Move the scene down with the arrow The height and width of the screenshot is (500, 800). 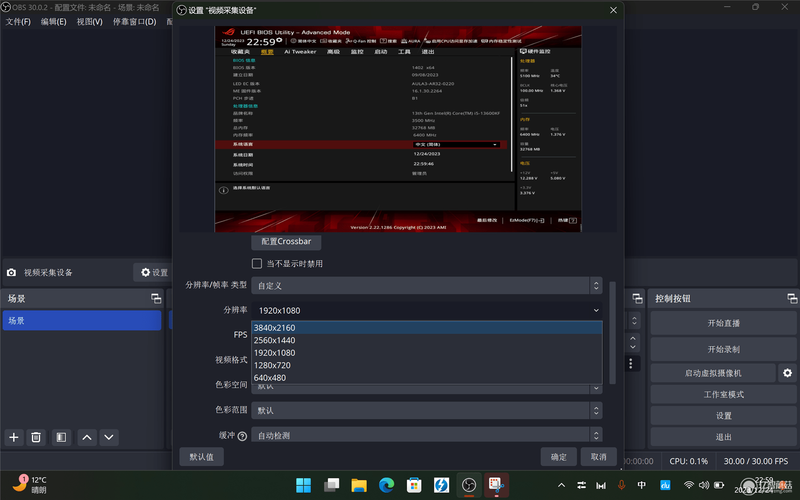[109, 437]
